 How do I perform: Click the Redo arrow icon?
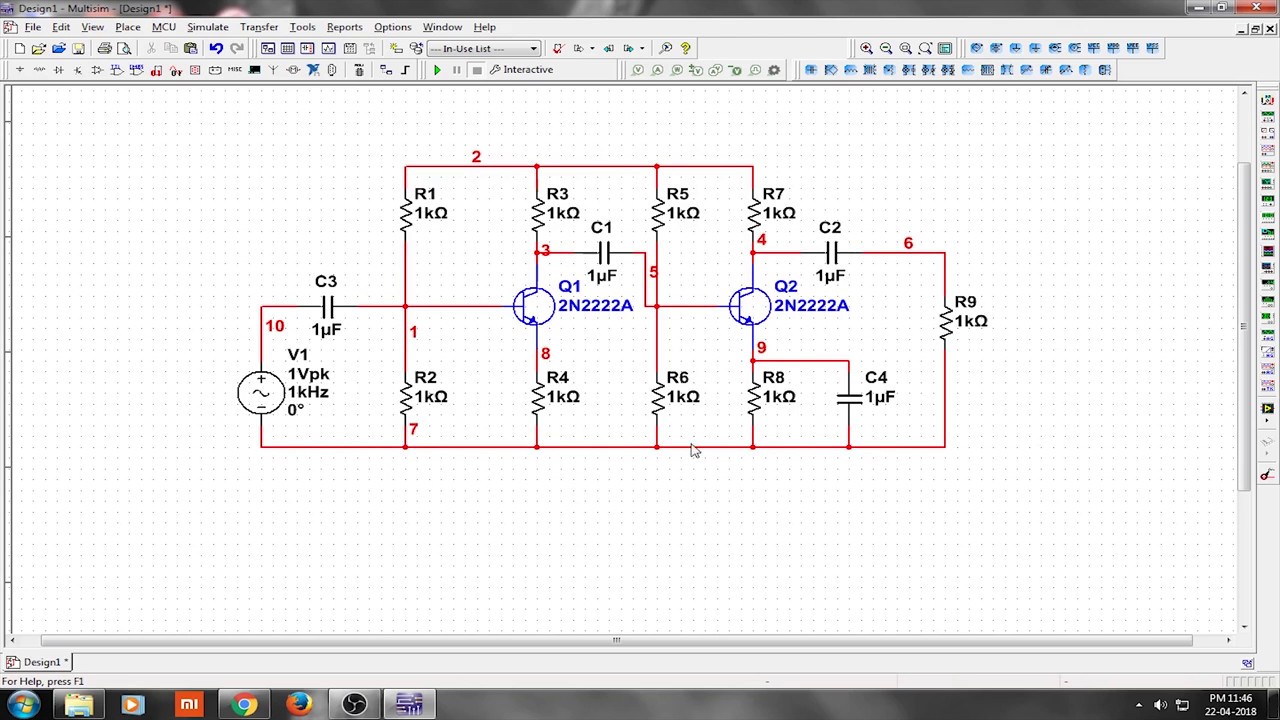click(236, 48)
